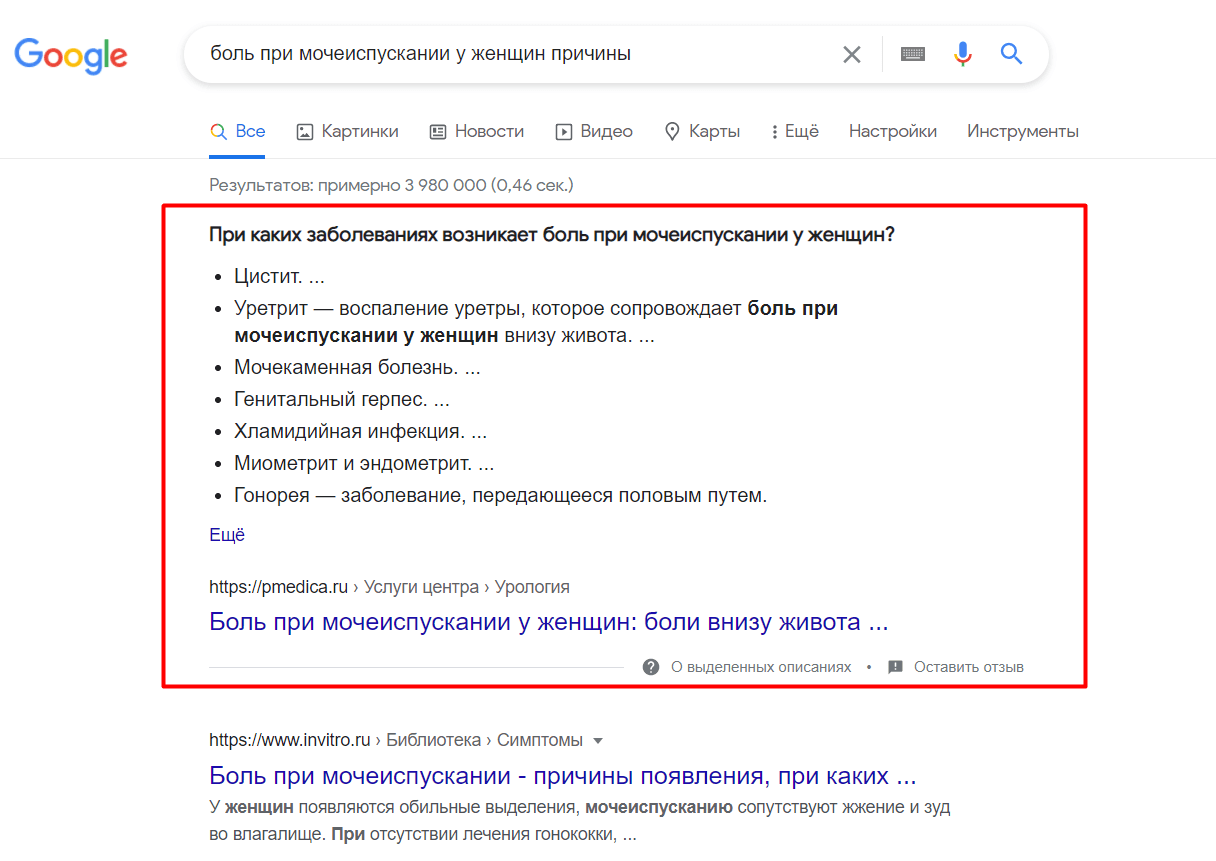Expand the snippet list via Ещё link
The width and height of the screenshot is (1216, 861).
[x=227, y=535]
